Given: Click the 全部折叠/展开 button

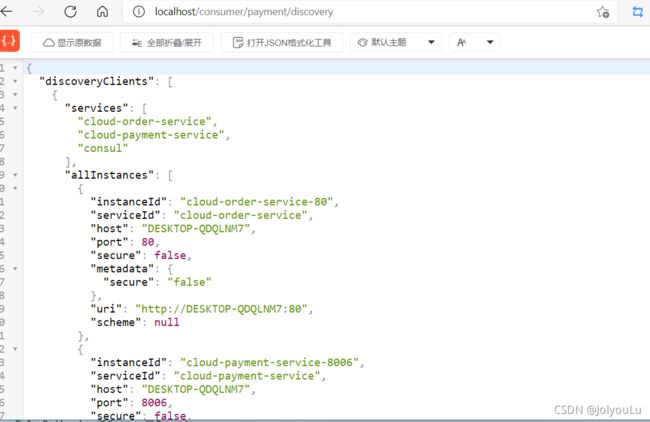Looking at the screenshot, I should tap(167, 42).
